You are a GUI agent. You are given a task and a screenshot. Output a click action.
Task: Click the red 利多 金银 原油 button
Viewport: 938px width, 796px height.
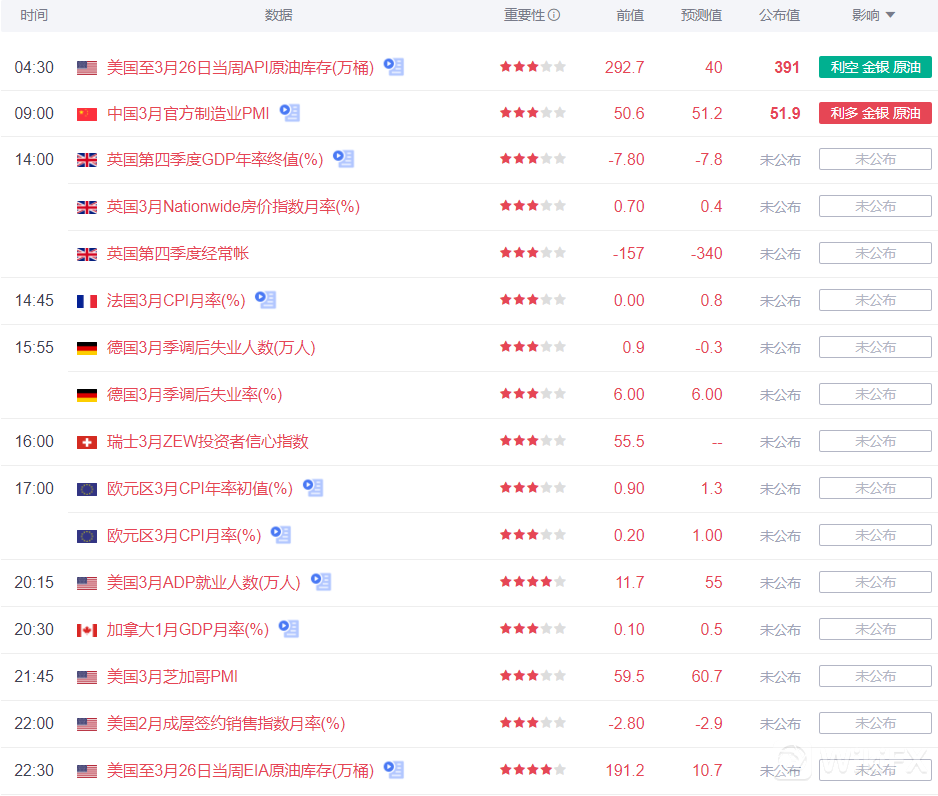(875, 113)
